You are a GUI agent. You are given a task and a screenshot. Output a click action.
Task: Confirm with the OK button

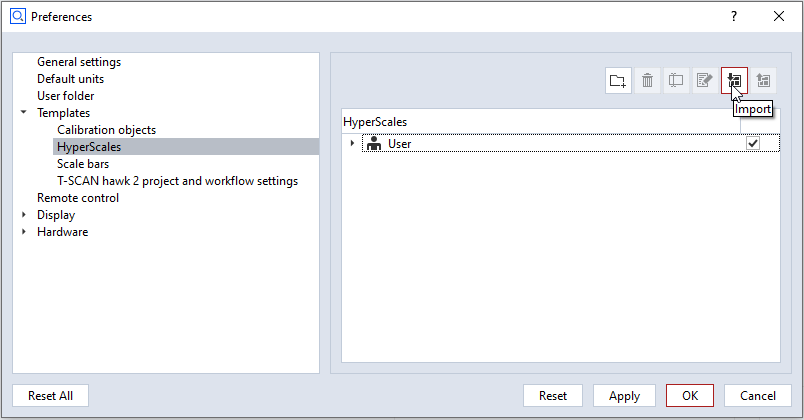click(x=690, y=396)
